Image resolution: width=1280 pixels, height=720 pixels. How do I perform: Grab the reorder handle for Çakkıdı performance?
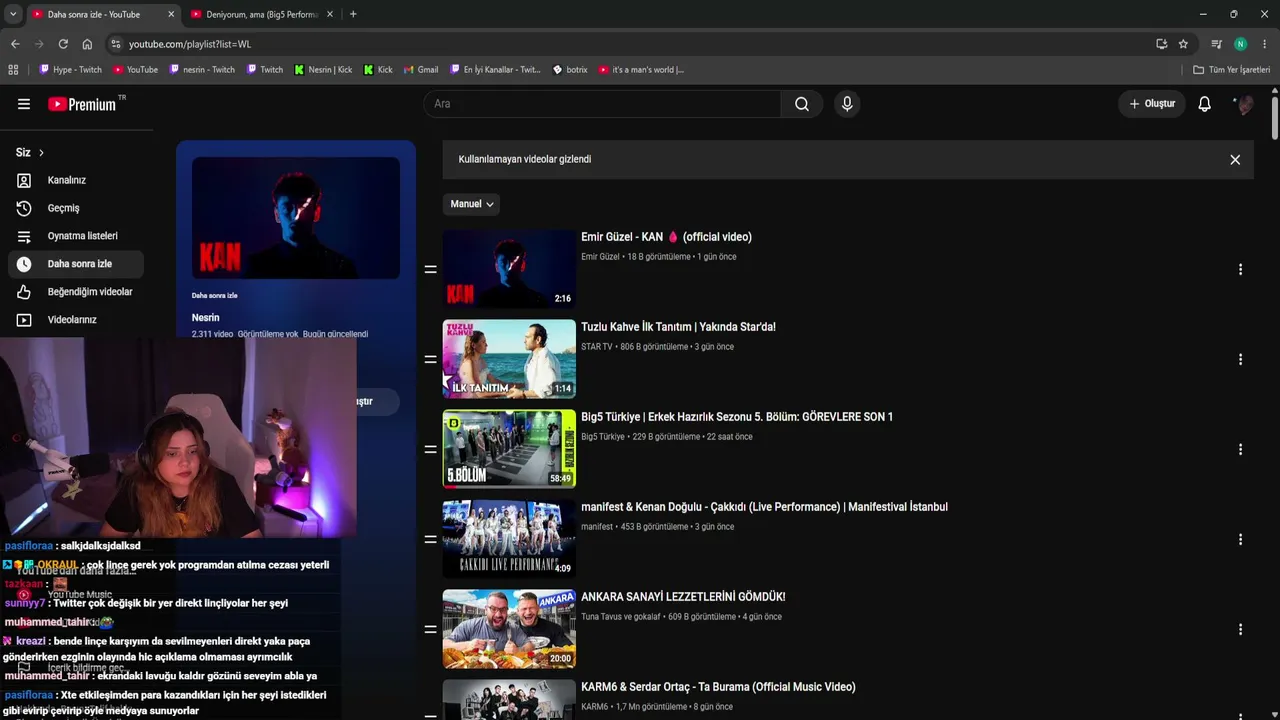(x=431, y=539)
